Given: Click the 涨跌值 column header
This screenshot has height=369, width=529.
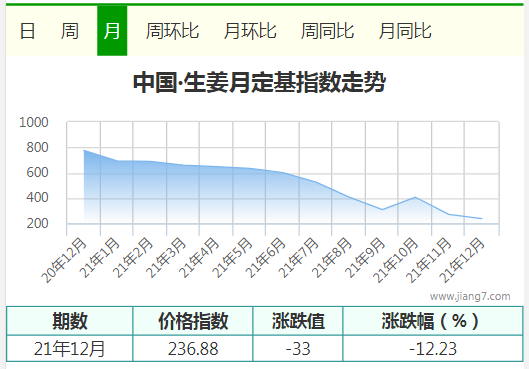Looking at the screenshot, I should [x=298, y=321].
